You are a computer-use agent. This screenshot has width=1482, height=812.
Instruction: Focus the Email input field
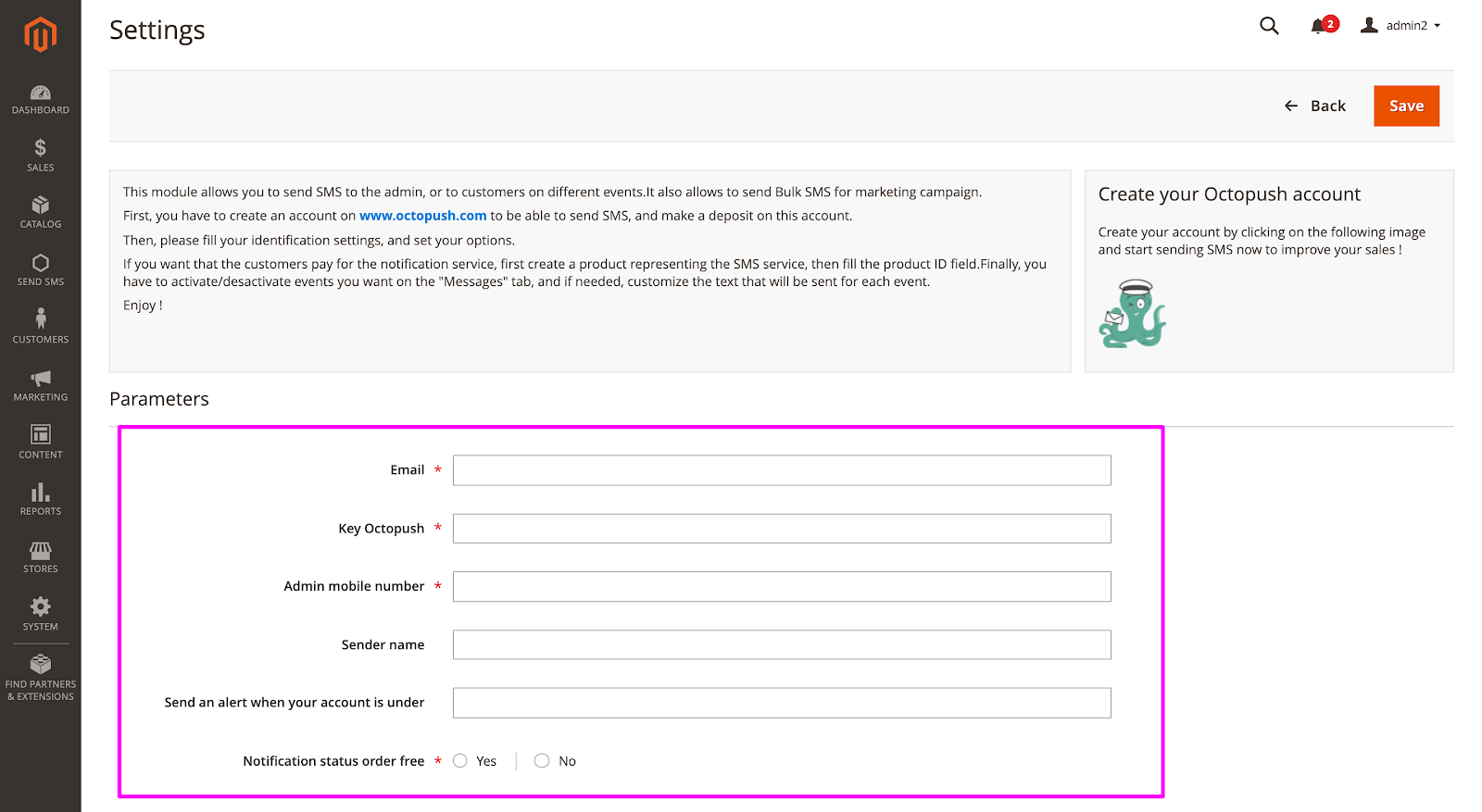click(782, 470)
